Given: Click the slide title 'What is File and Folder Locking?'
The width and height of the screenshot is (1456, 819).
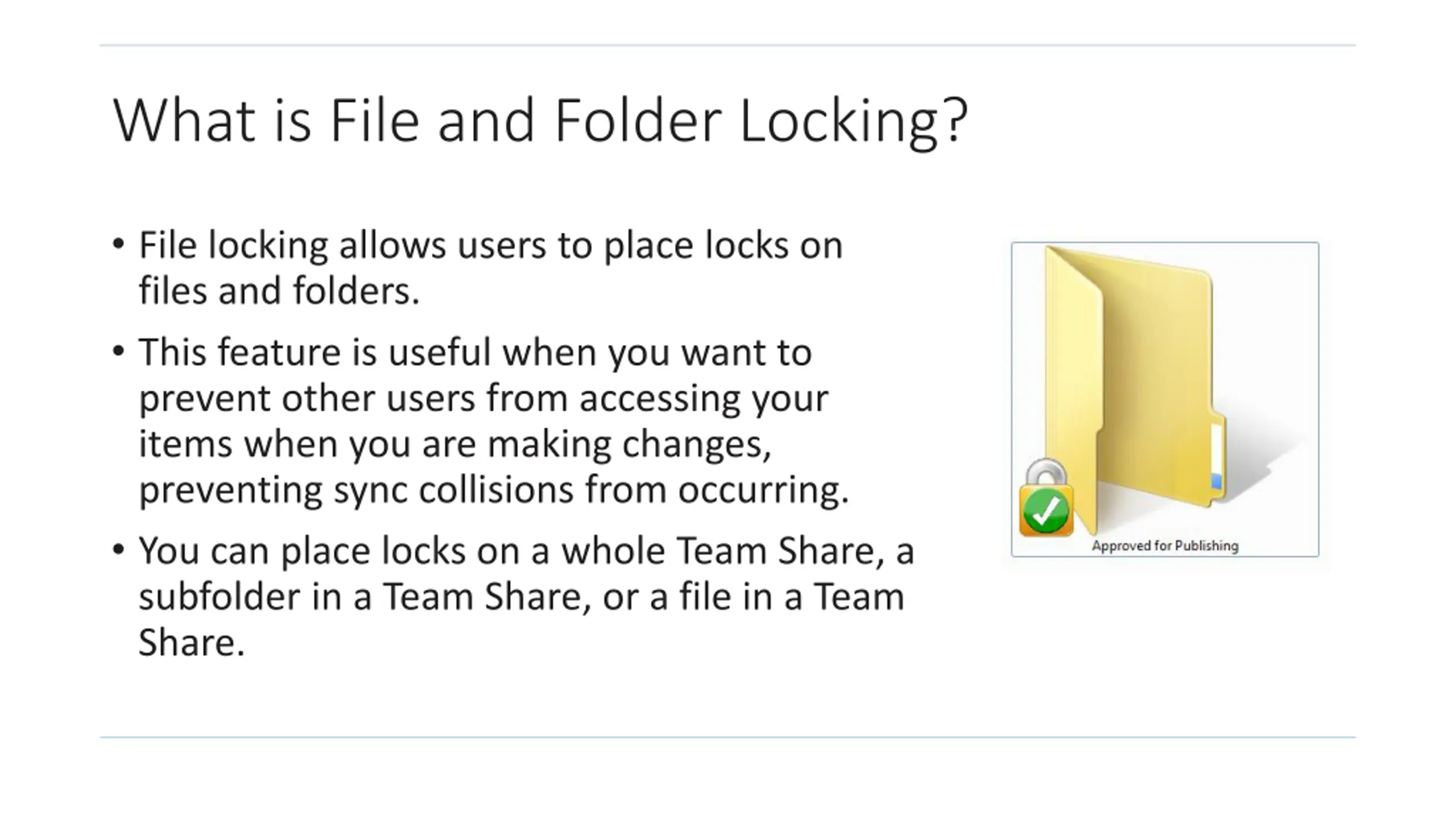Looking at the screenshot, I should tap(540, 121).
